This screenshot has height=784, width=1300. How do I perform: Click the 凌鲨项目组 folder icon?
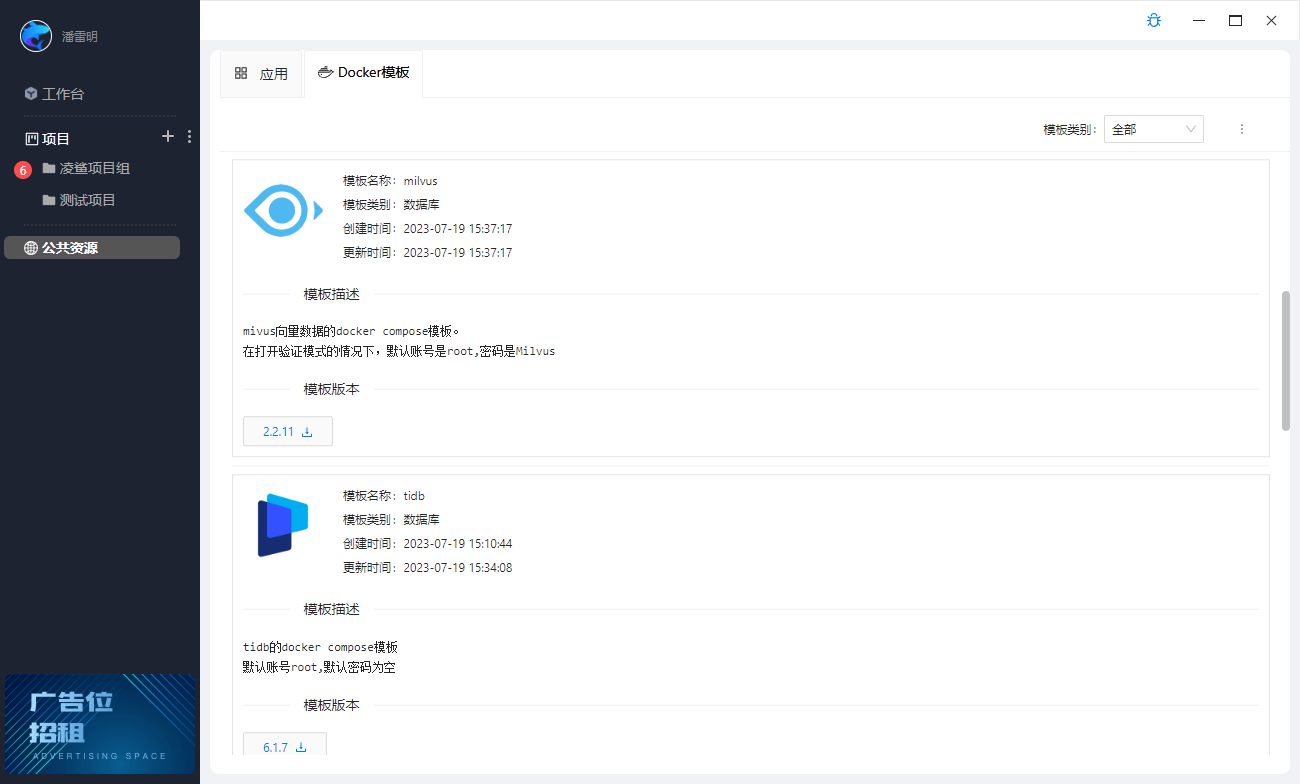49,168
